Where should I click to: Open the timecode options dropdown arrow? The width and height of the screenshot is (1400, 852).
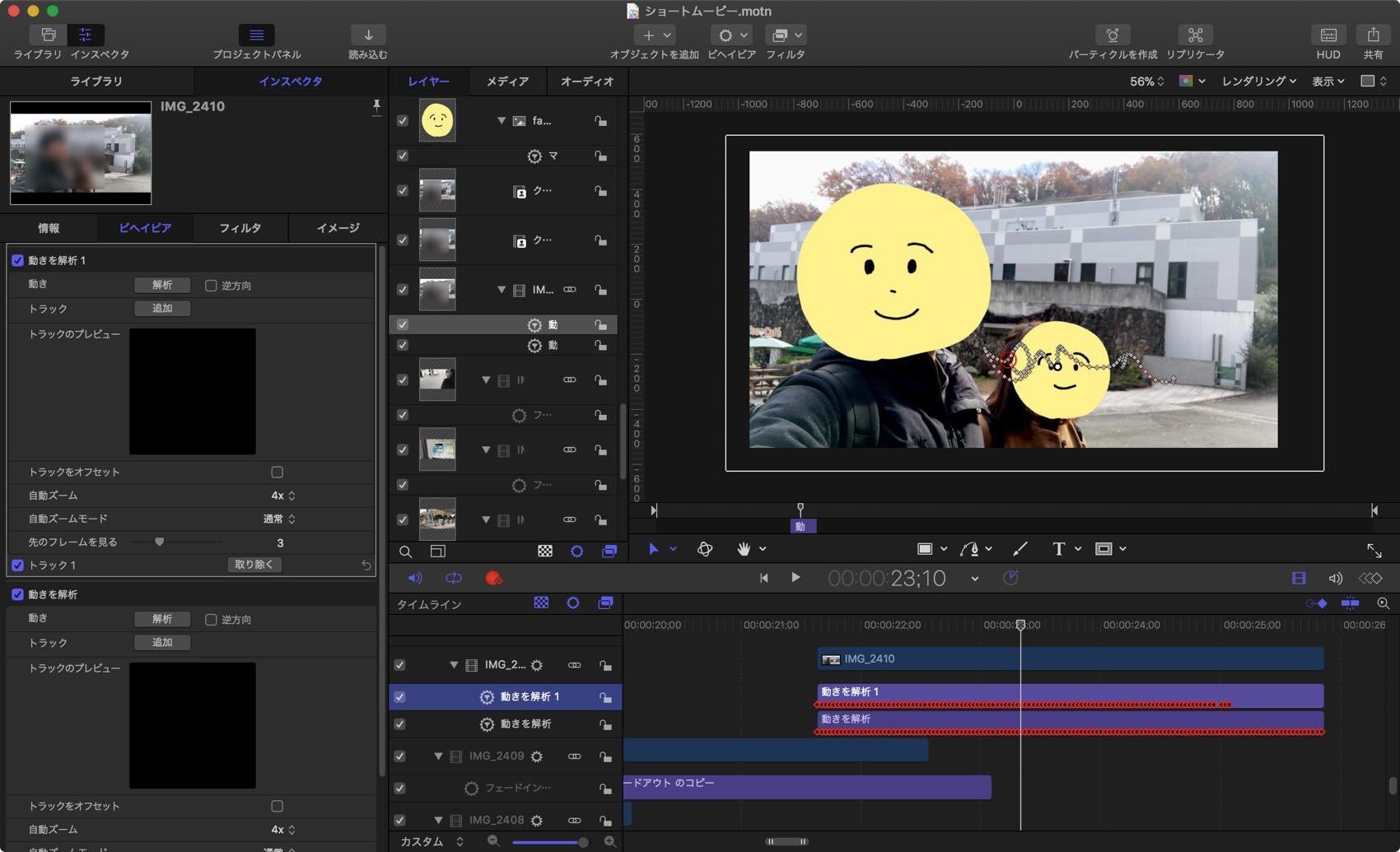pyautogui.click(x=975, y=579)
